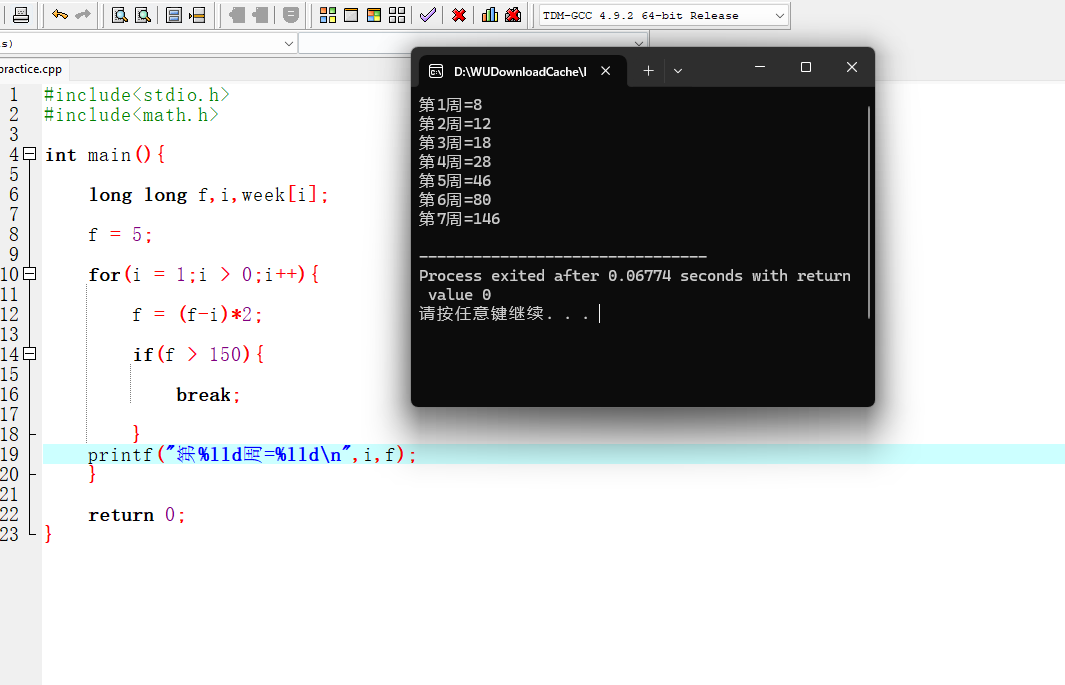Viewport: 1065px width, 685px height.
Task: Click terminal output '第3周=18'
Action: (x=454, y=143)
